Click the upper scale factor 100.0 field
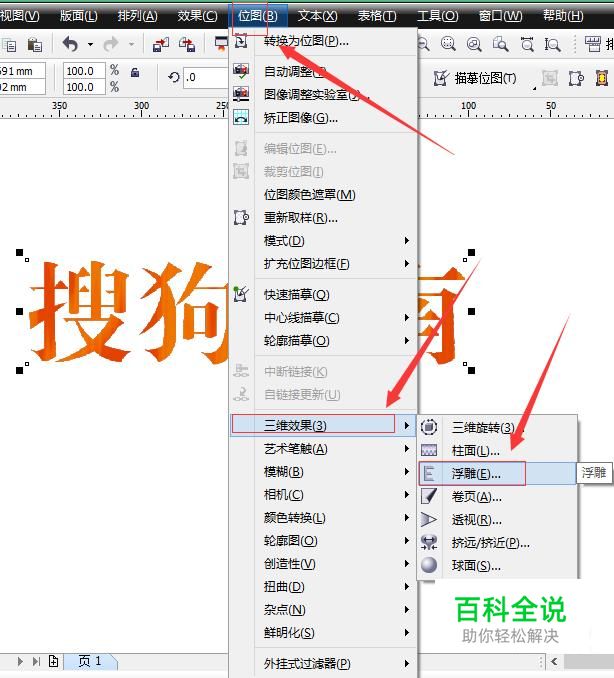This screenshot has height=678, width=614. [x=84, y=70]
